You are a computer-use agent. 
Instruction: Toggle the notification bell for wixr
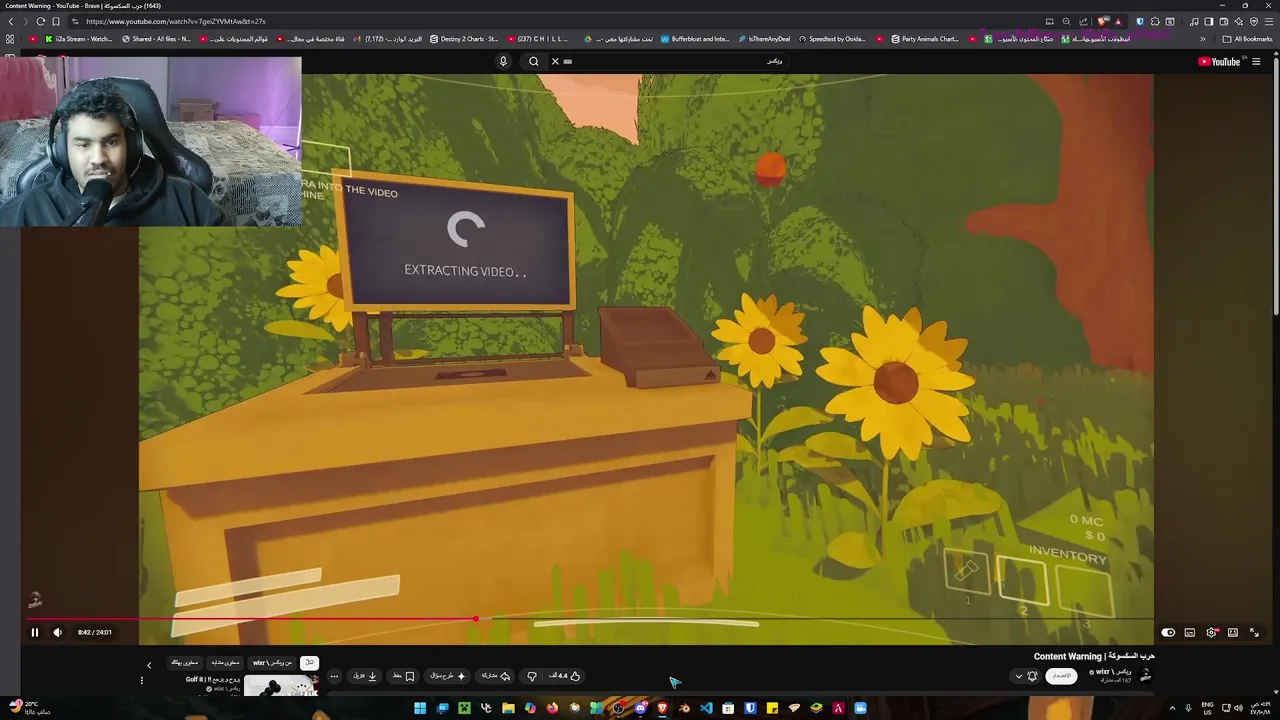(x=1032, y=676)
